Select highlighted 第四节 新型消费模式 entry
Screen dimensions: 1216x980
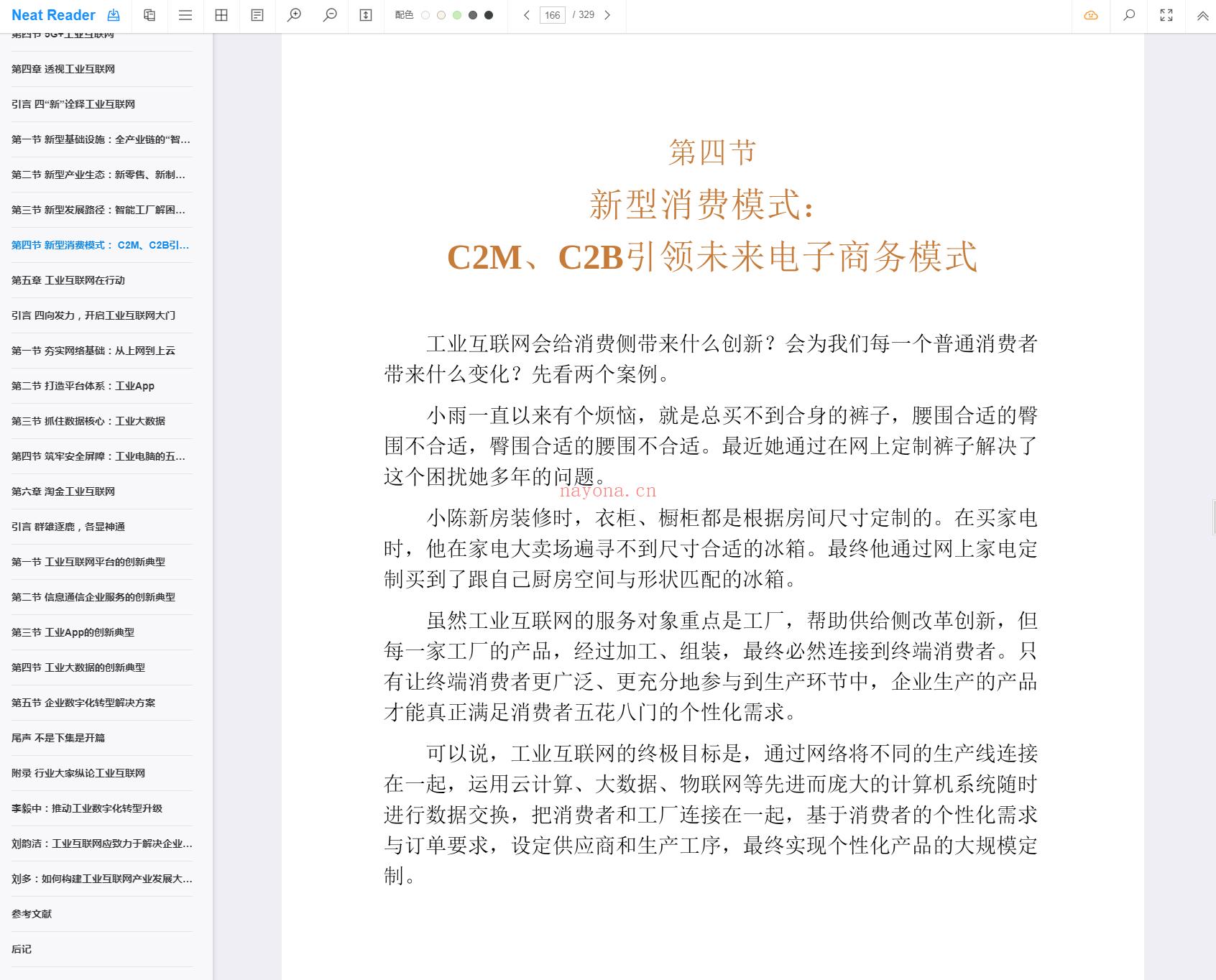coord(102,245)
